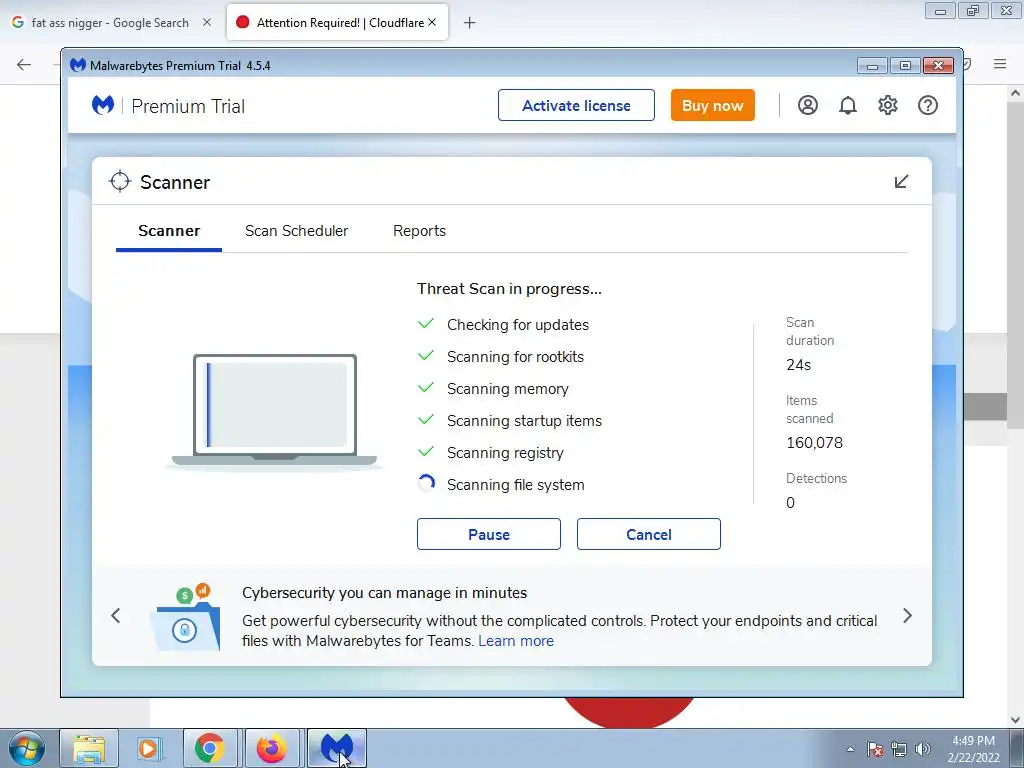Image resolution: width=1024 pixels, height=768 pixels.
Task: Click the taskbar clock showing 4:49 PM
Action: [973, 749]
